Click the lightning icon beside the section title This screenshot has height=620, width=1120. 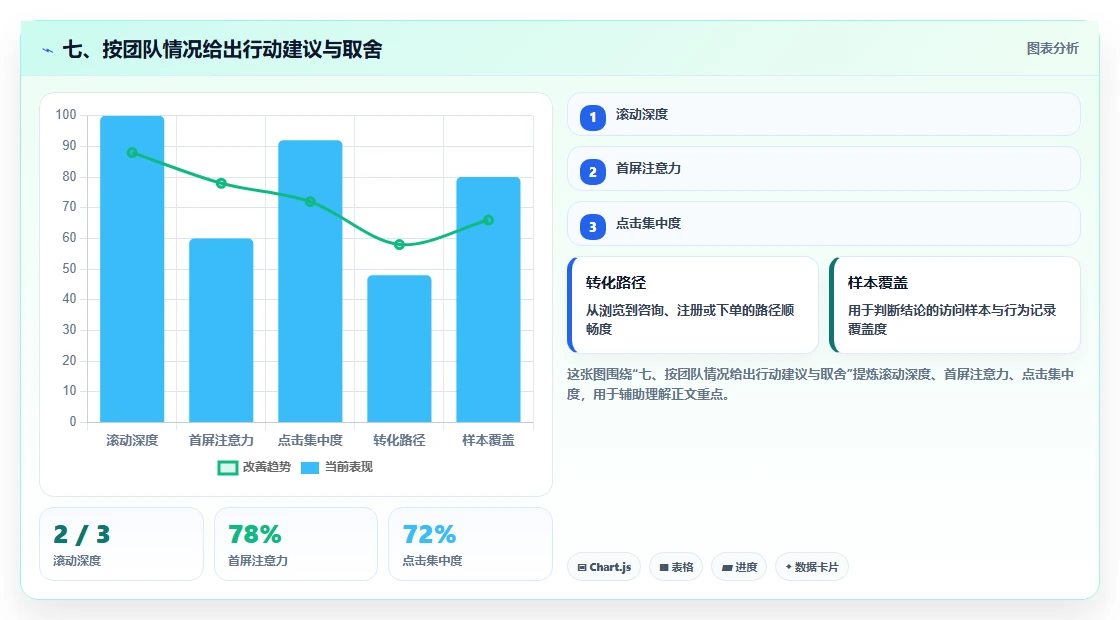coord(48,50)
